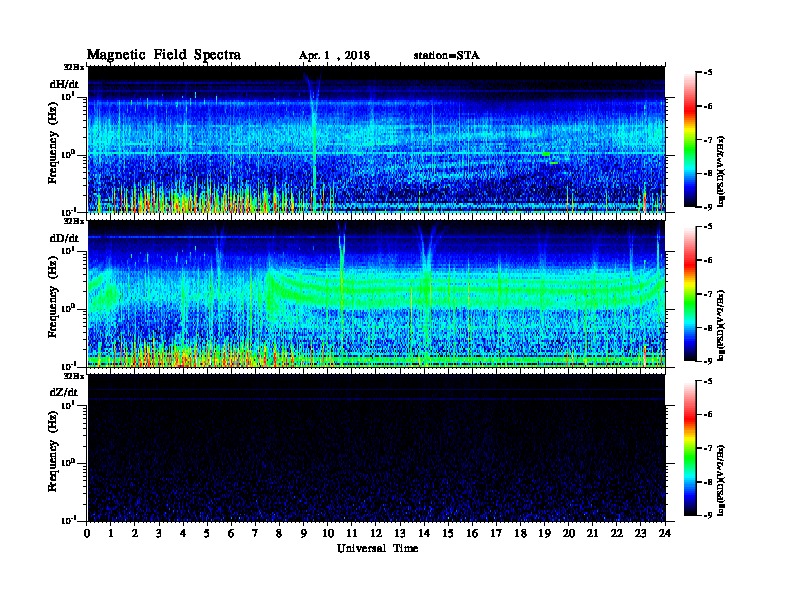Click hour tick label 6 on time axis
Screen dimensions: 792x612
point(231,533)
